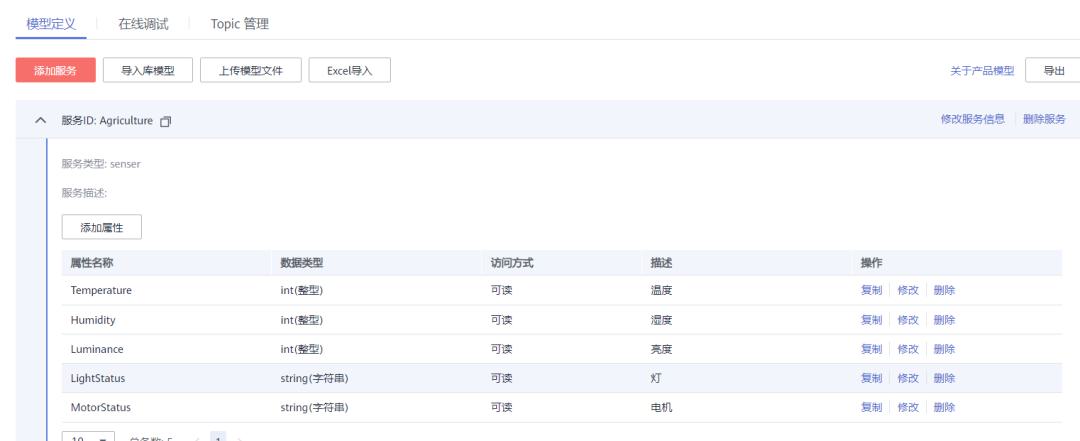Modify the Luminance property

[908, 349]
